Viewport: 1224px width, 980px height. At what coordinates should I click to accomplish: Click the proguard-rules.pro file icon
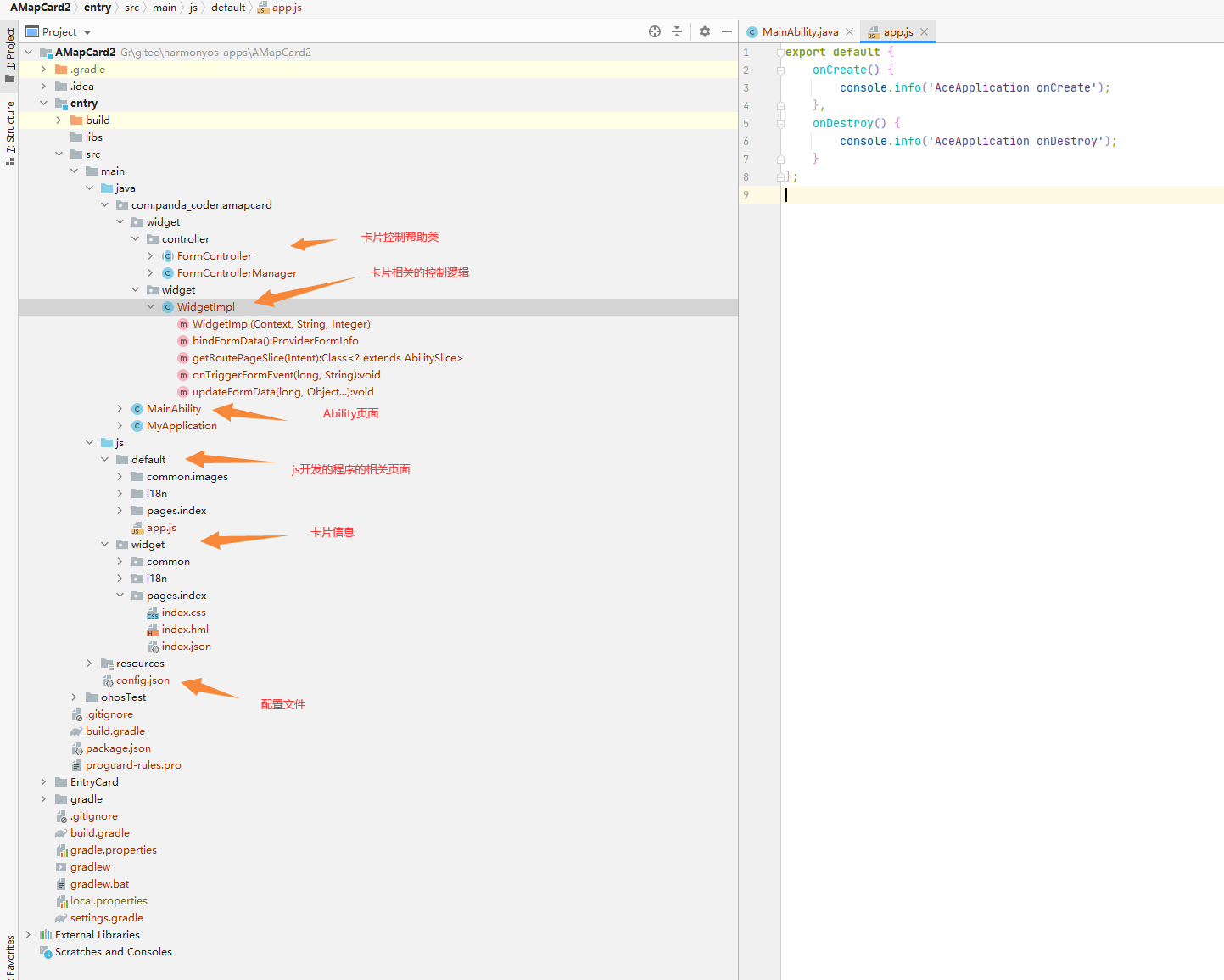76,765
